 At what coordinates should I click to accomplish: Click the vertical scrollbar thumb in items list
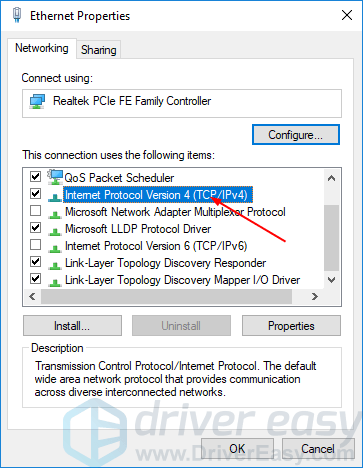tap(331, 238)
